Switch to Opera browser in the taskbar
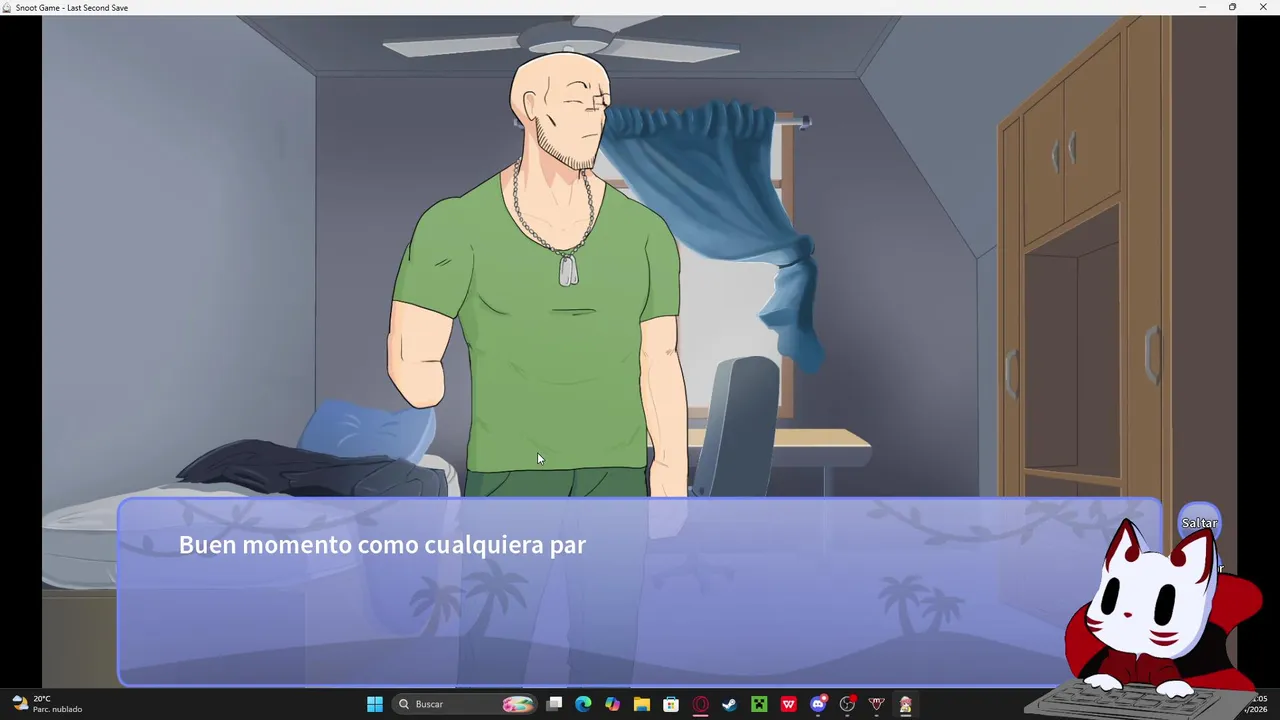 (x=700, y=704)
